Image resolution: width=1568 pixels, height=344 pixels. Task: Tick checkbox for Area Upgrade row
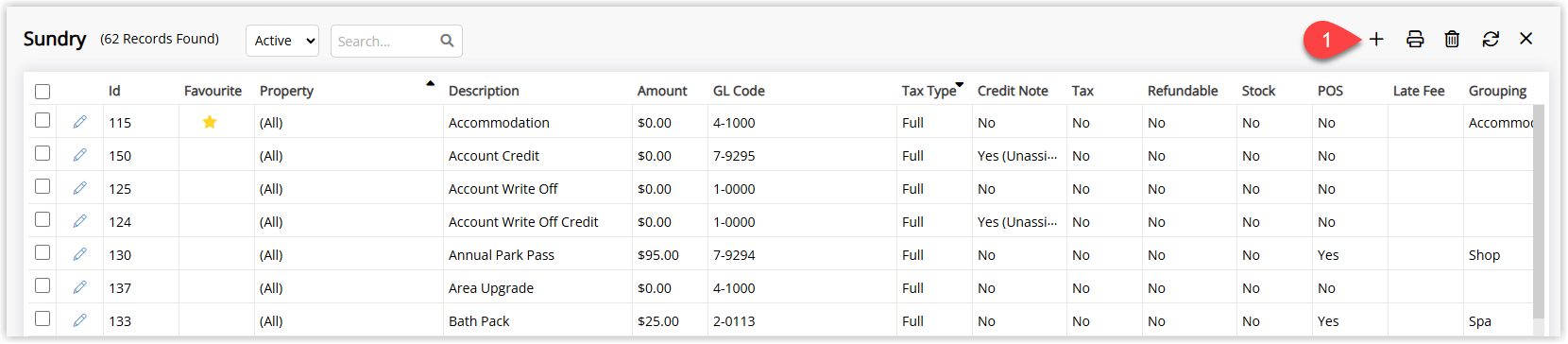(43, 285)
